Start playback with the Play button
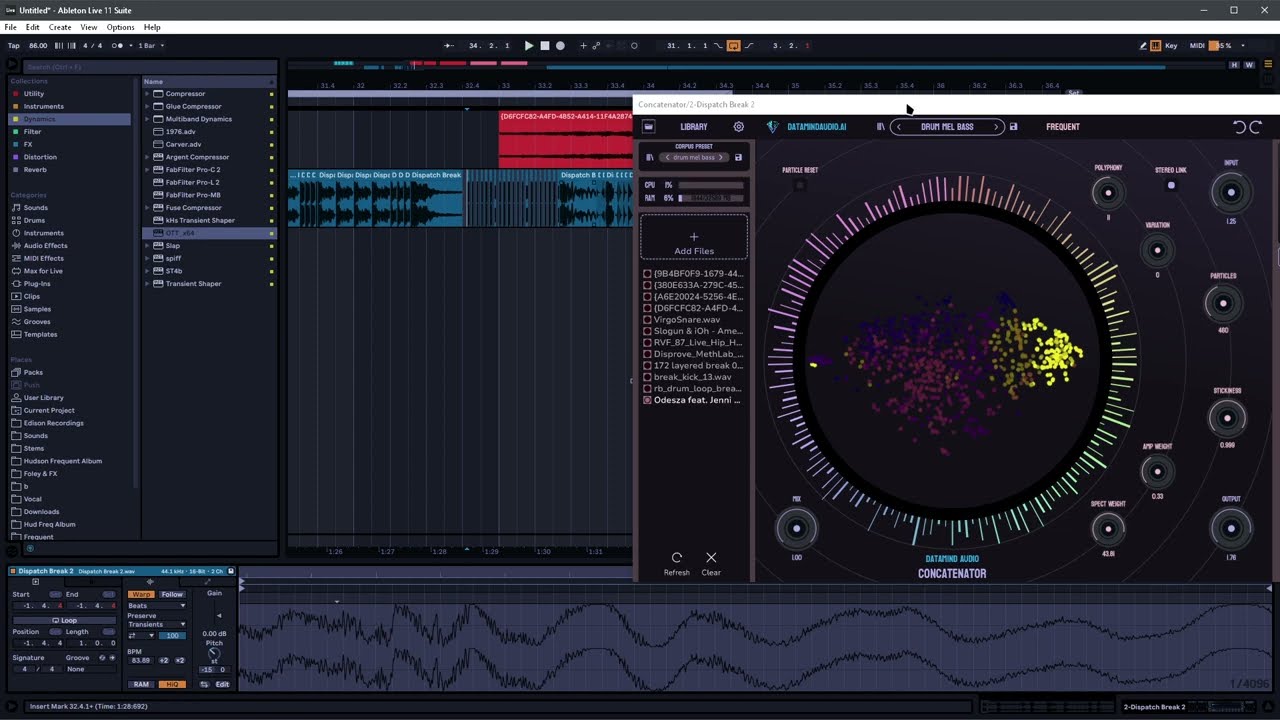Screen dimensions: 1280x720 tap(529, 46)
